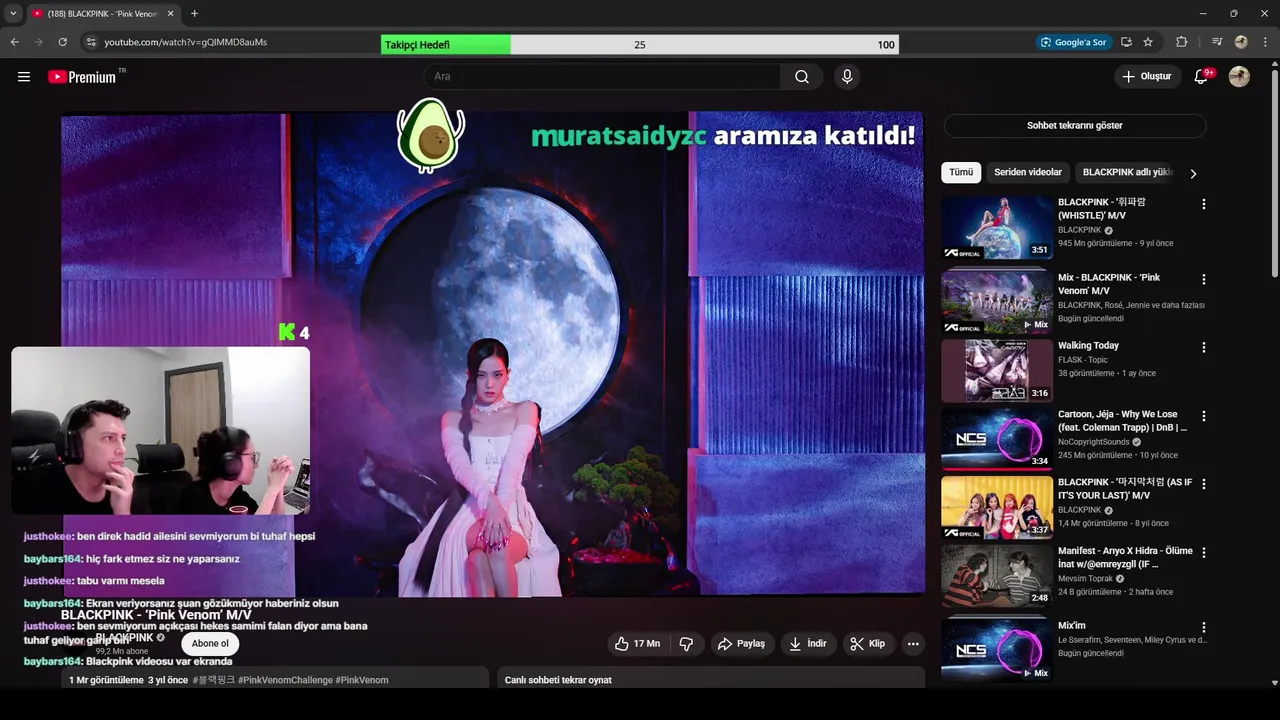Bookmark this page with star icon

pyautogui.click(x=1148, y=42)
